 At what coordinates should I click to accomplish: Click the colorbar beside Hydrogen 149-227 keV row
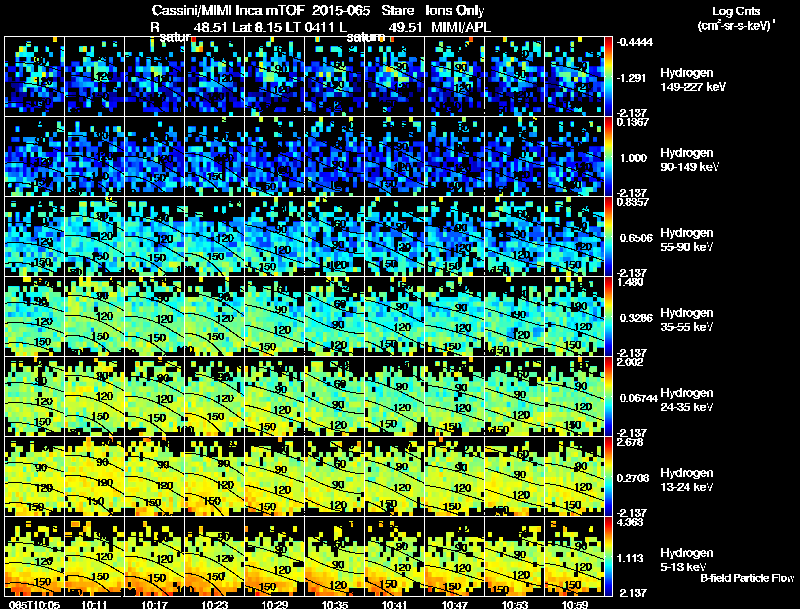tap(608, 77)
